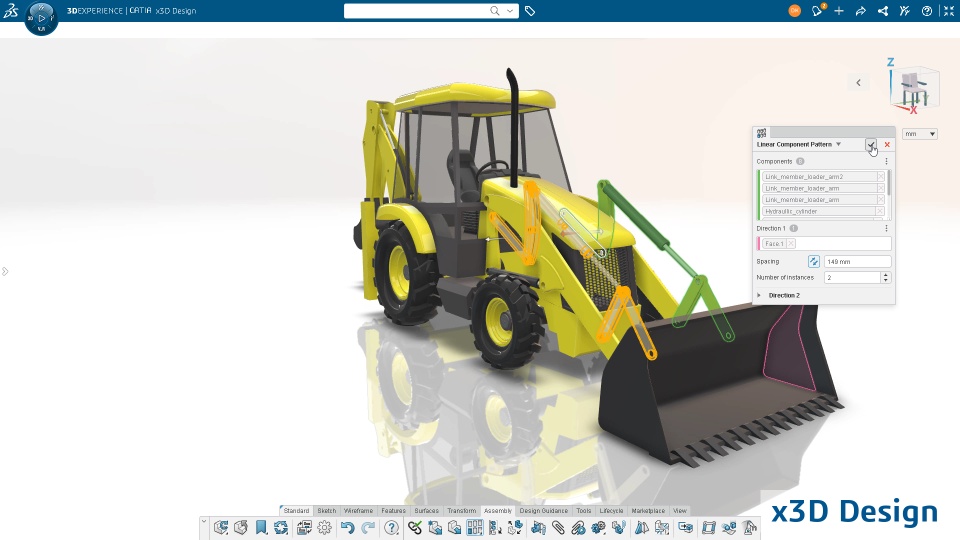The width and height of the screenshot is (960, 540).
Task: Click the search magnifier icon
Action: [x=495, y=11]
